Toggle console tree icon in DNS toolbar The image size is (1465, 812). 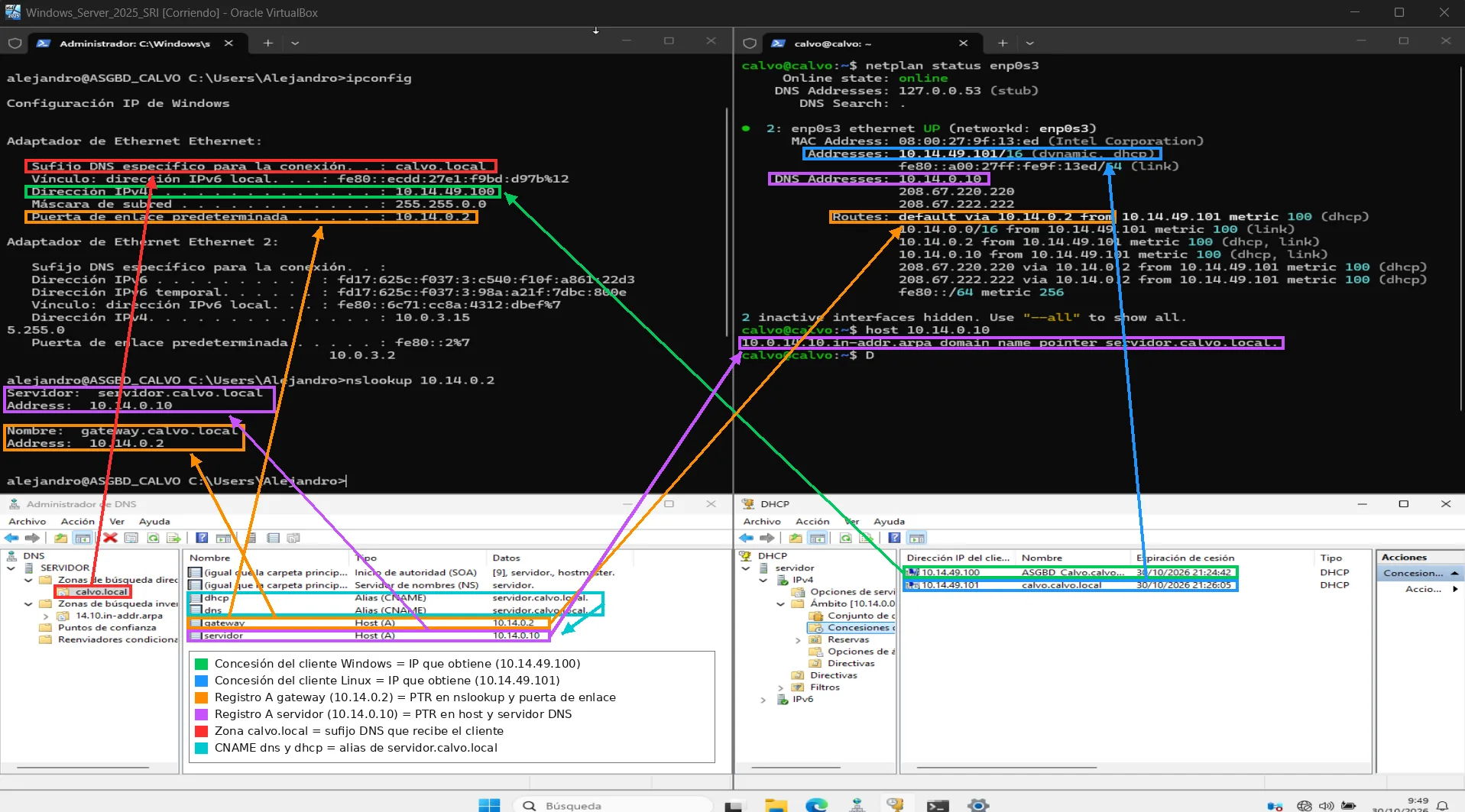83,538
